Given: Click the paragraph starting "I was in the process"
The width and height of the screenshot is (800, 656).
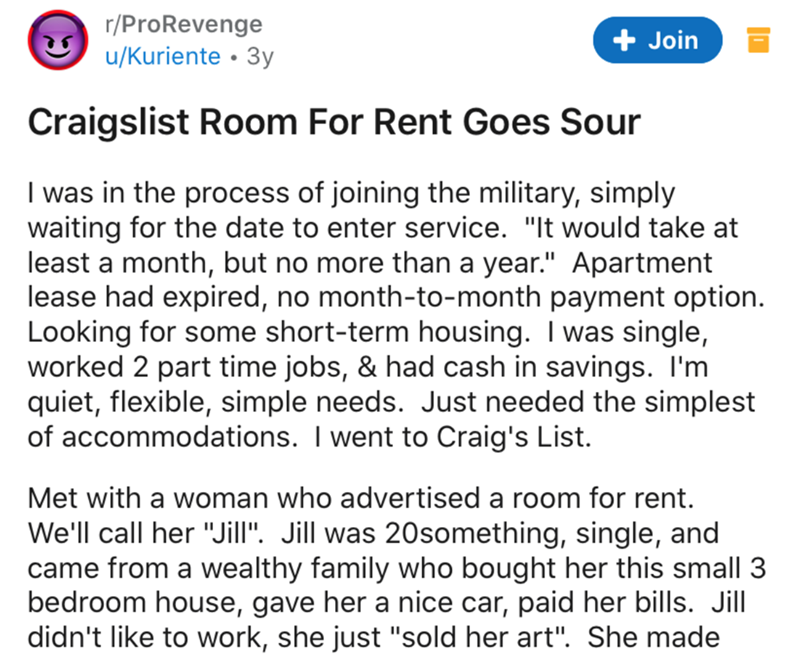Looking at the screenshot, I should coord(396,315).
